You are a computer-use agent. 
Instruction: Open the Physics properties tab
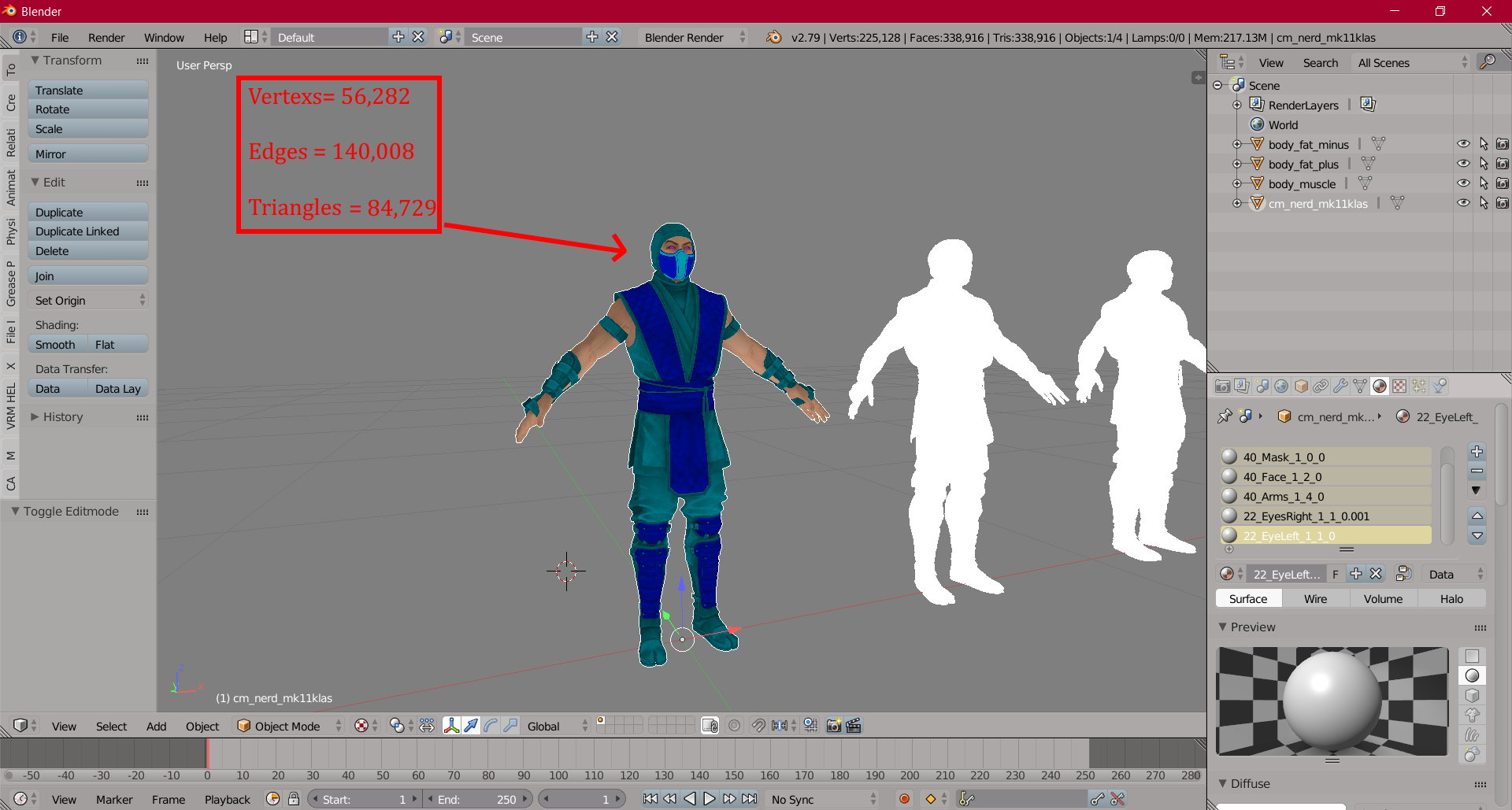coord(1440,386)
